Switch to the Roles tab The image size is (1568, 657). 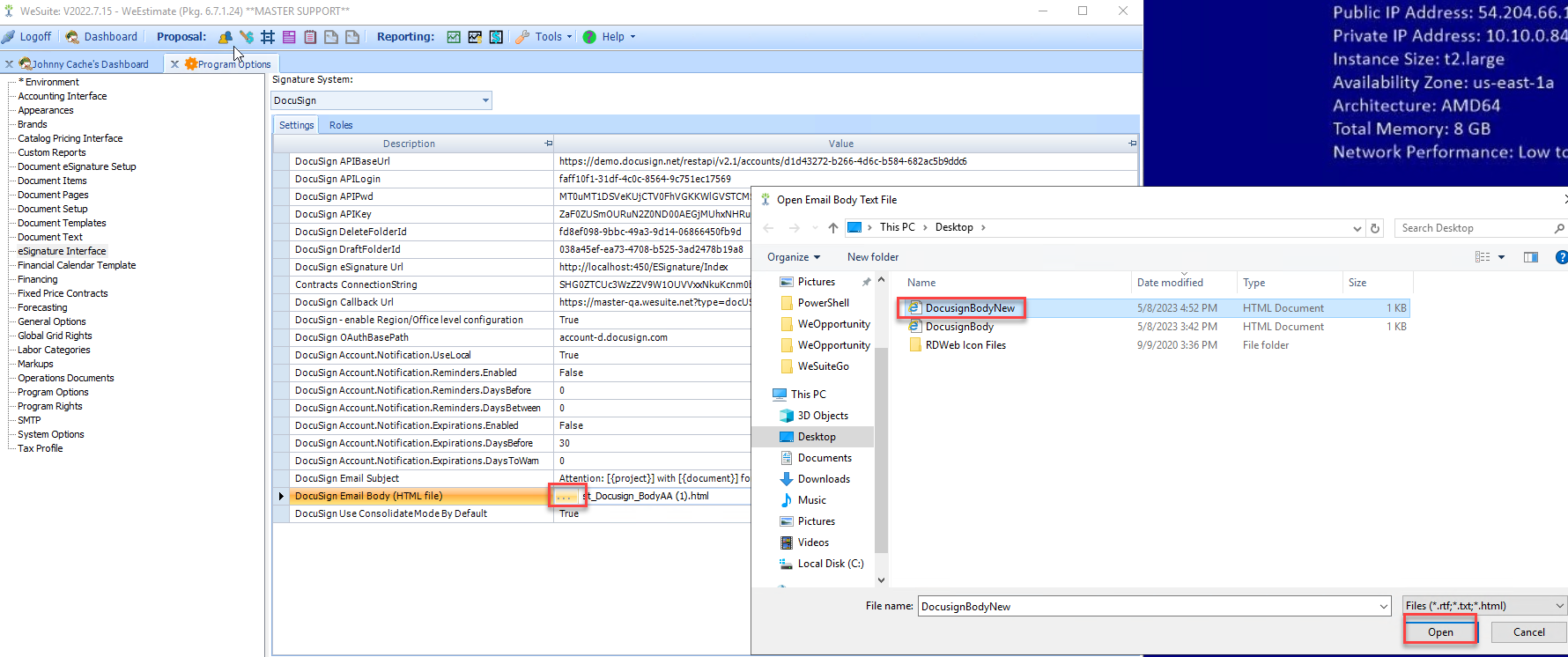(341, 125)
